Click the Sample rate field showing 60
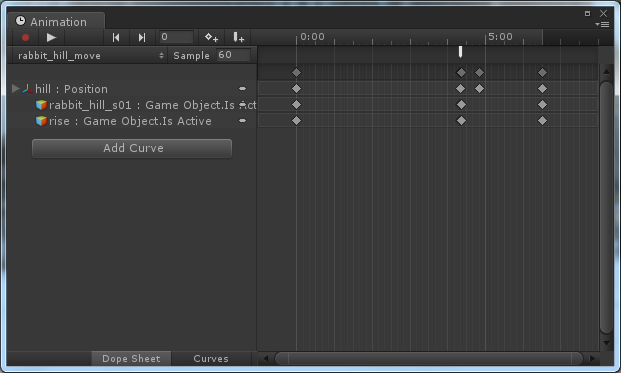 [233, 55]
